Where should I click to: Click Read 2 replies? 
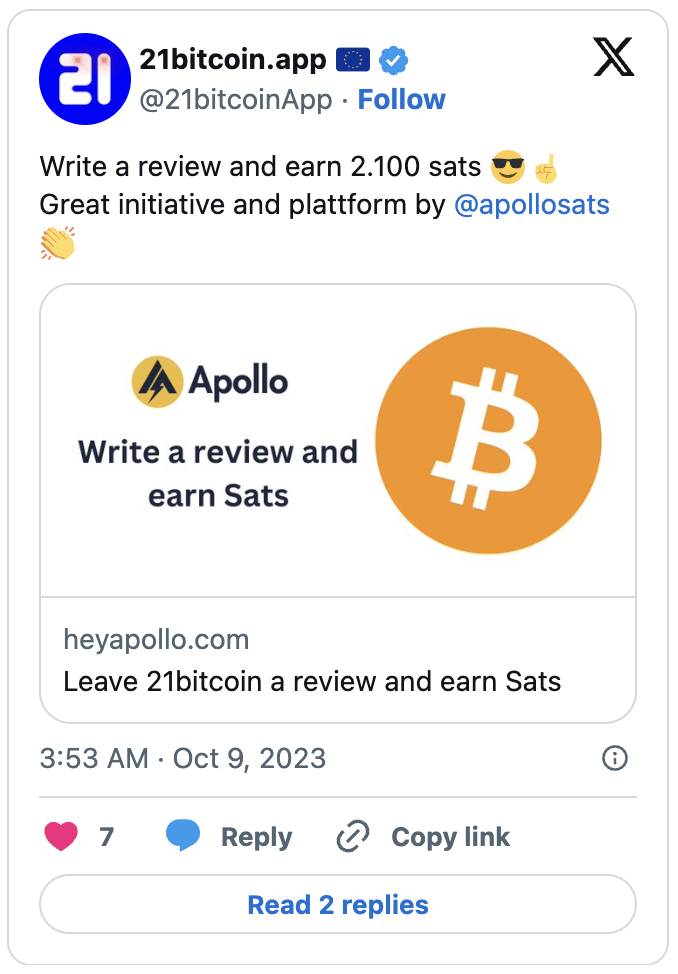[337, 903]
